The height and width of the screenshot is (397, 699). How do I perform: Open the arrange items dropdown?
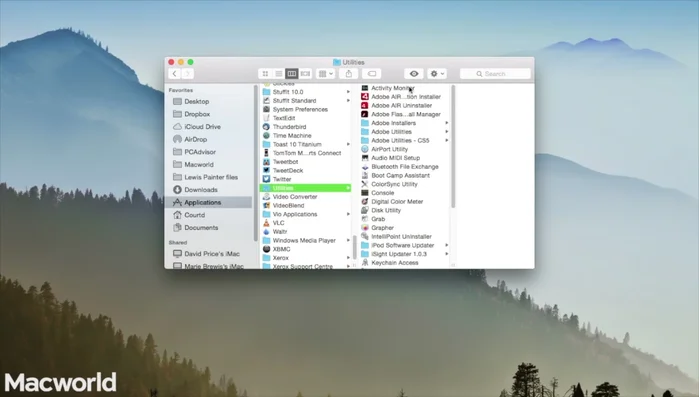[325, 74]
